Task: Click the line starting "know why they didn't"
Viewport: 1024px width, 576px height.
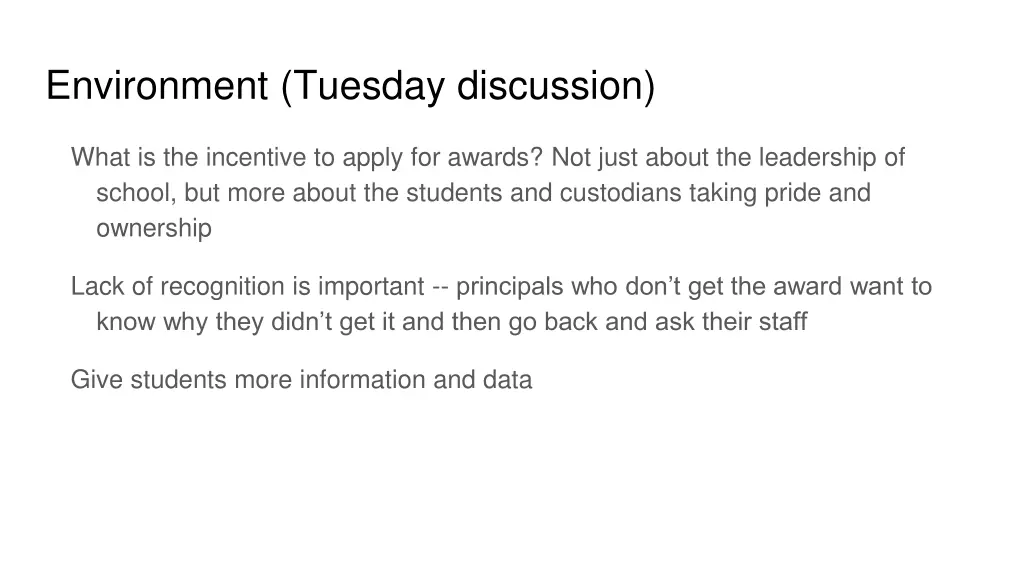Action: coord(451,322)
